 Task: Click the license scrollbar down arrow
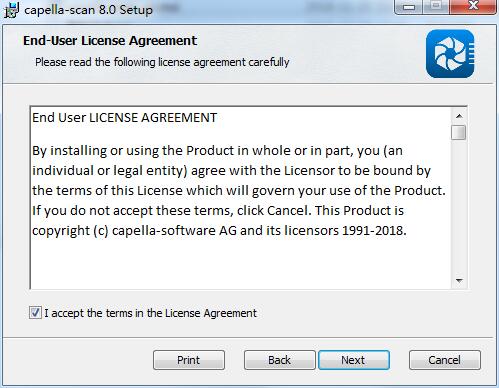(x=459, y=280)
